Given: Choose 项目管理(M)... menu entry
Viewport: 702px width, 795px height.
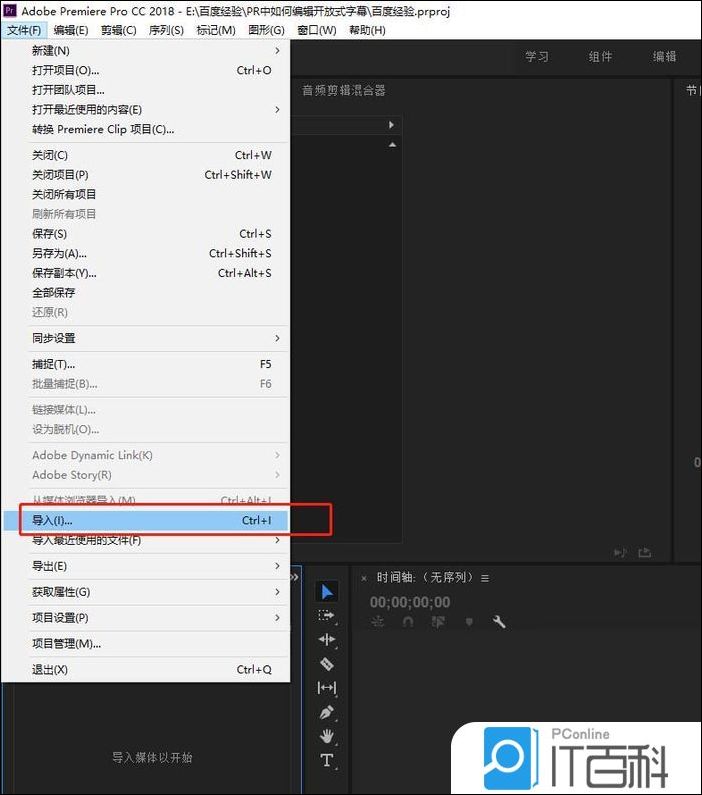Looking at the screenshot, I should (145, 644).
